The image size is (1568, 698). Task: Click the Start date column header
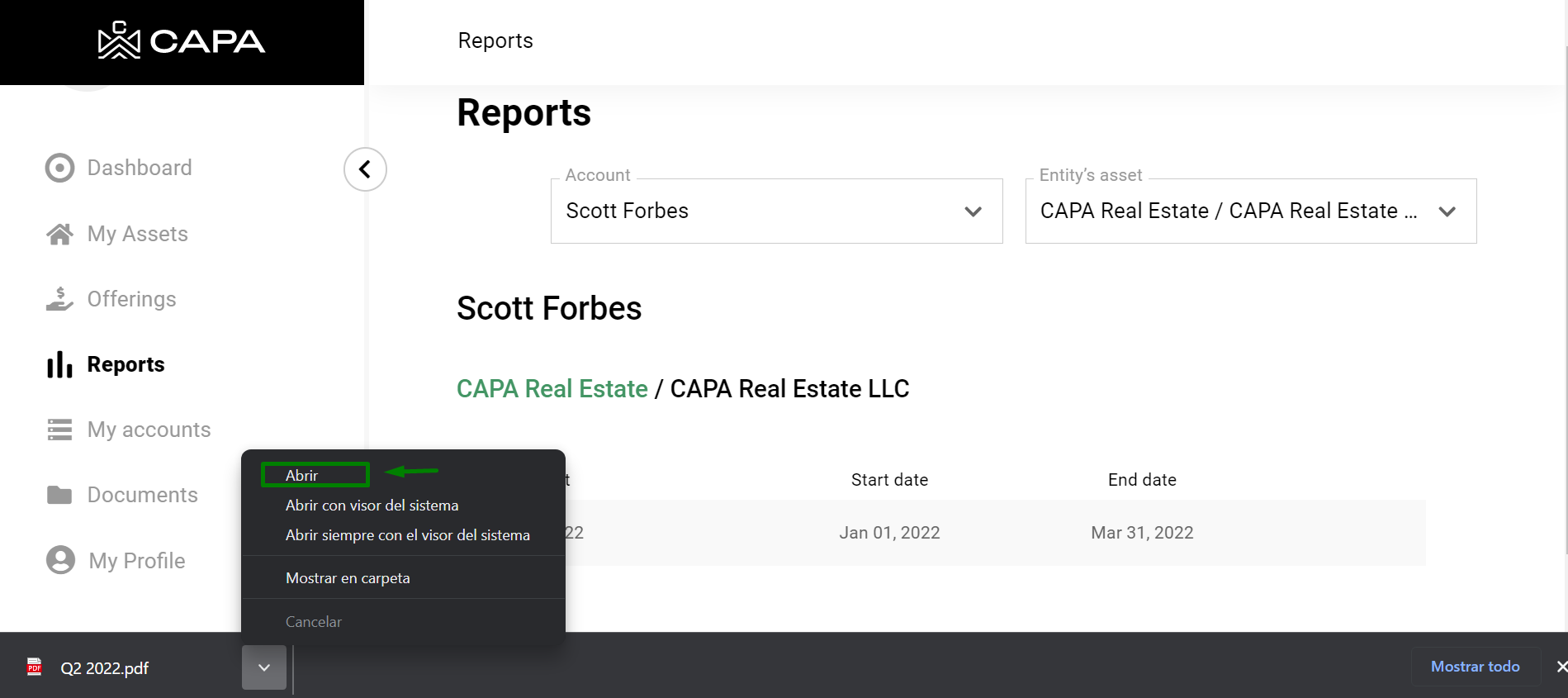[890, 480]
